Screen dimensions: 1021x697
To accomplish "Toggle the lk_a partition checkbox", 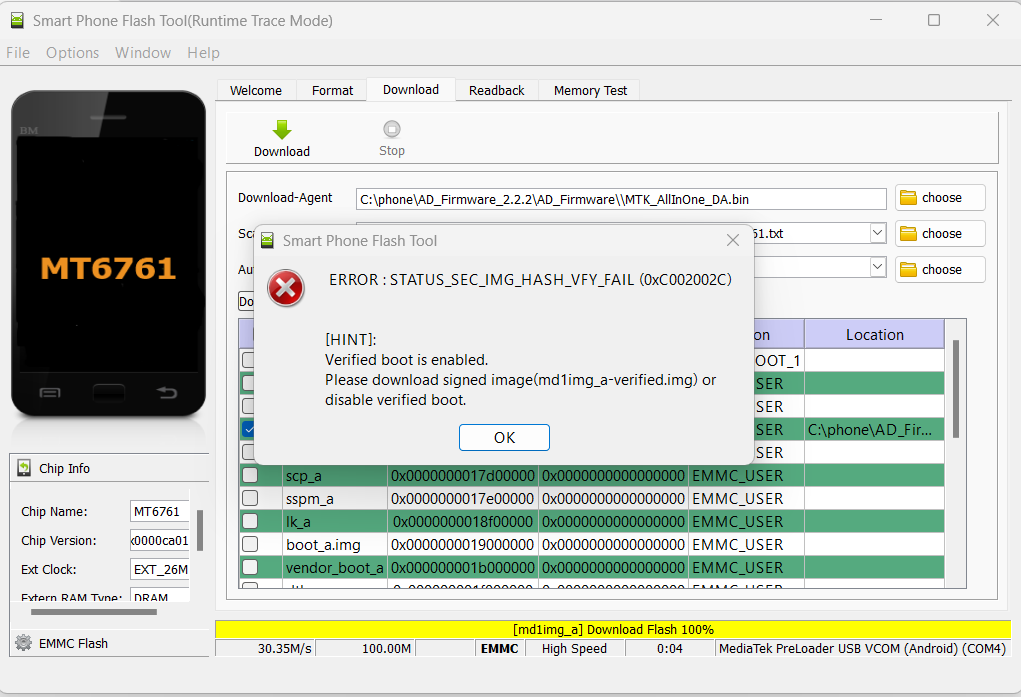I will (250, 521).
